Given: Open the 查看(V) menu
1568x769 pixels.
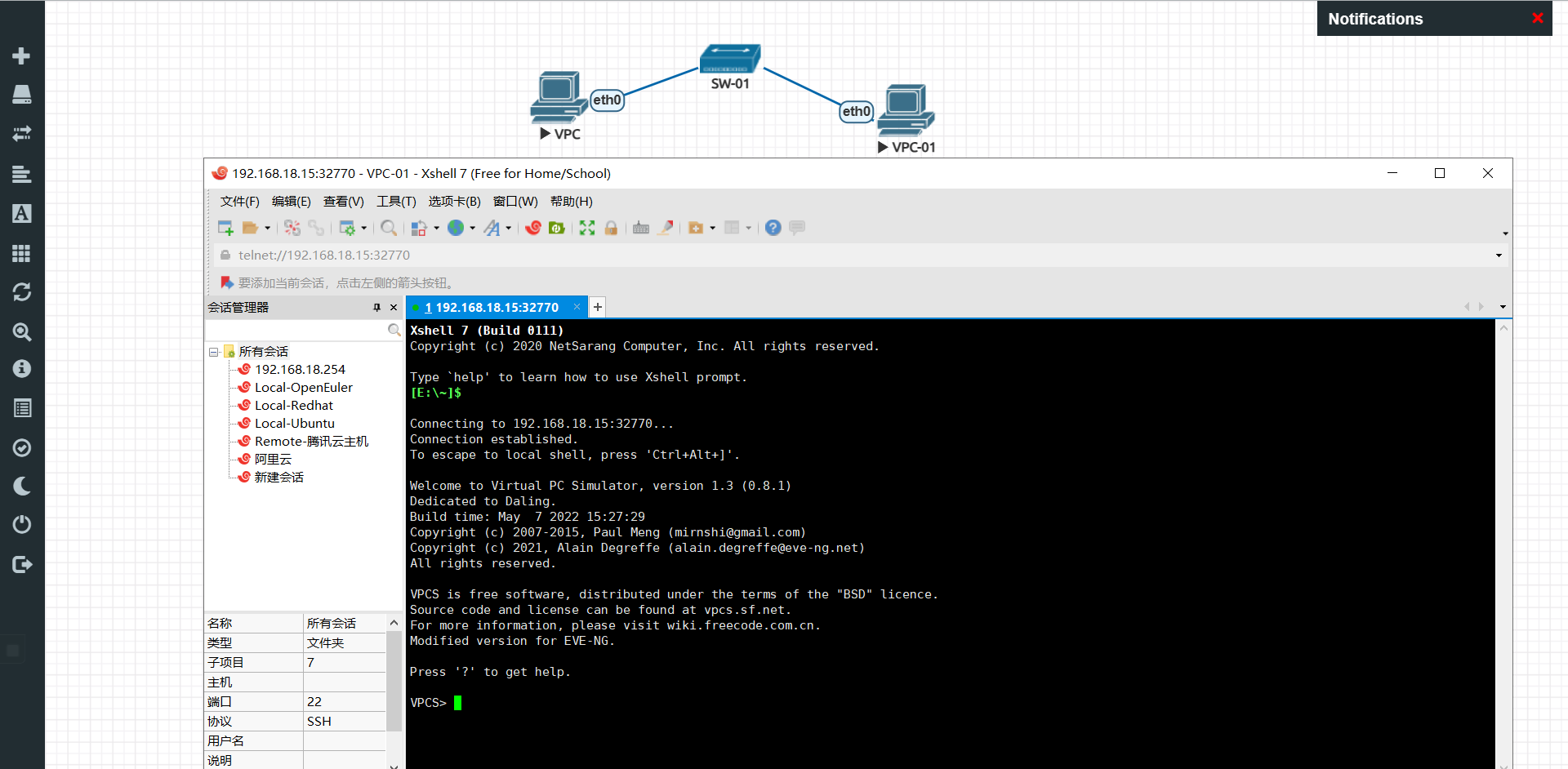Looking at the screenshot, I should pos(343,202).
